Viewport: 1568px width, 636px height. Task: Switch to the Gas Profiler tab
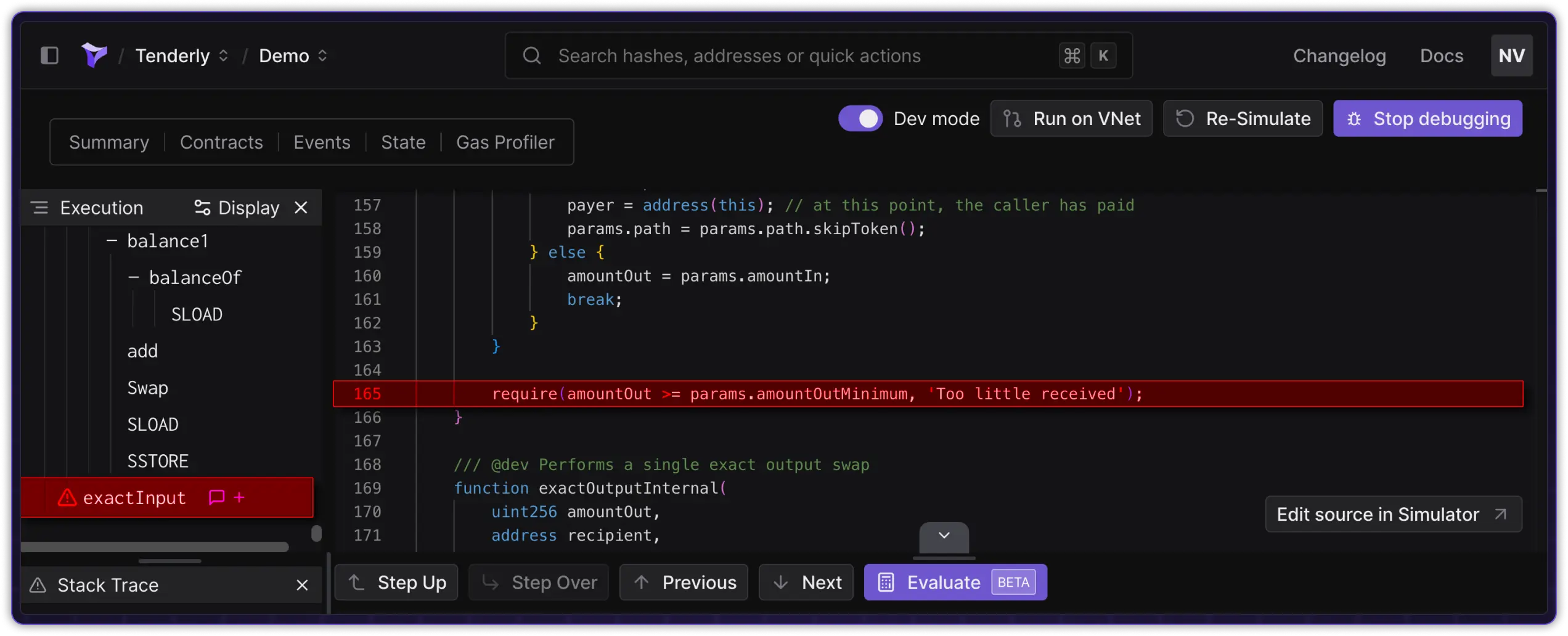click(505, 142)
